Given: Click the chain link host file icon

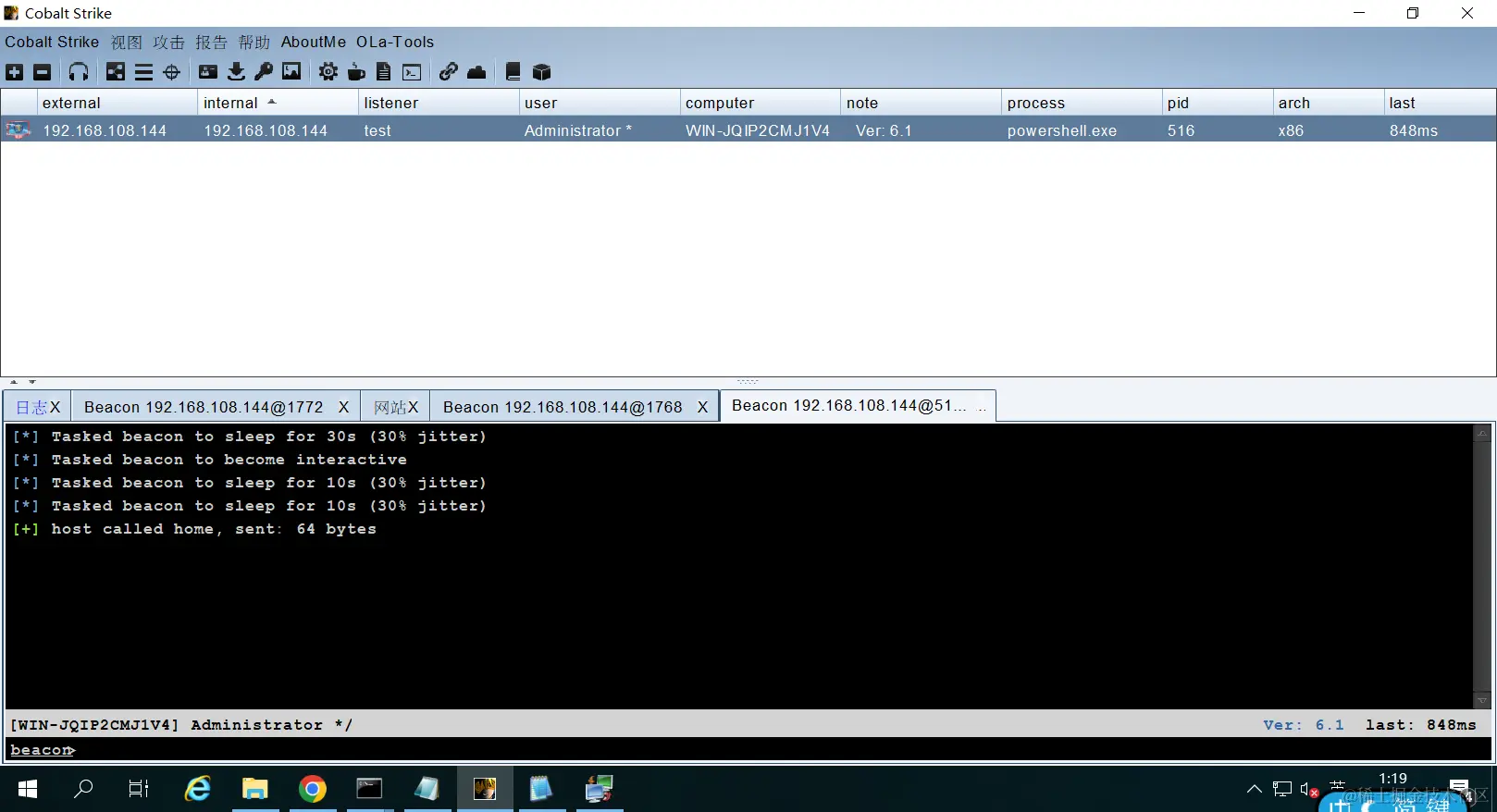Looking at the screenshot, I should click(449, 72).
